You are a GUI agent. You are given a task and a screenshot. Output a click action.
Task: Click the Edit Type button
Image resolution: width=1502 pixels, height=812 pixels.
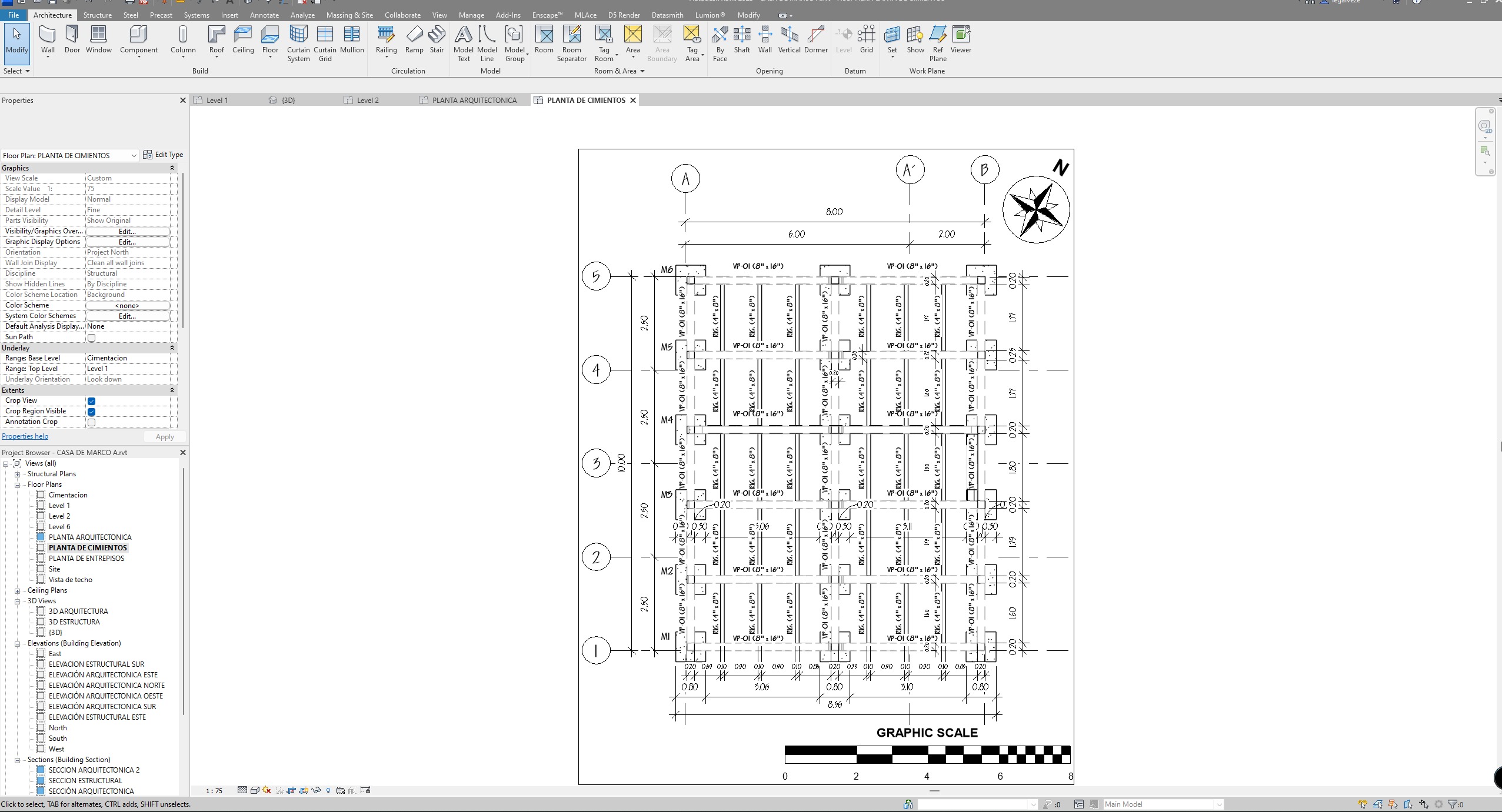pyautogui.click(x=164, y=155)
